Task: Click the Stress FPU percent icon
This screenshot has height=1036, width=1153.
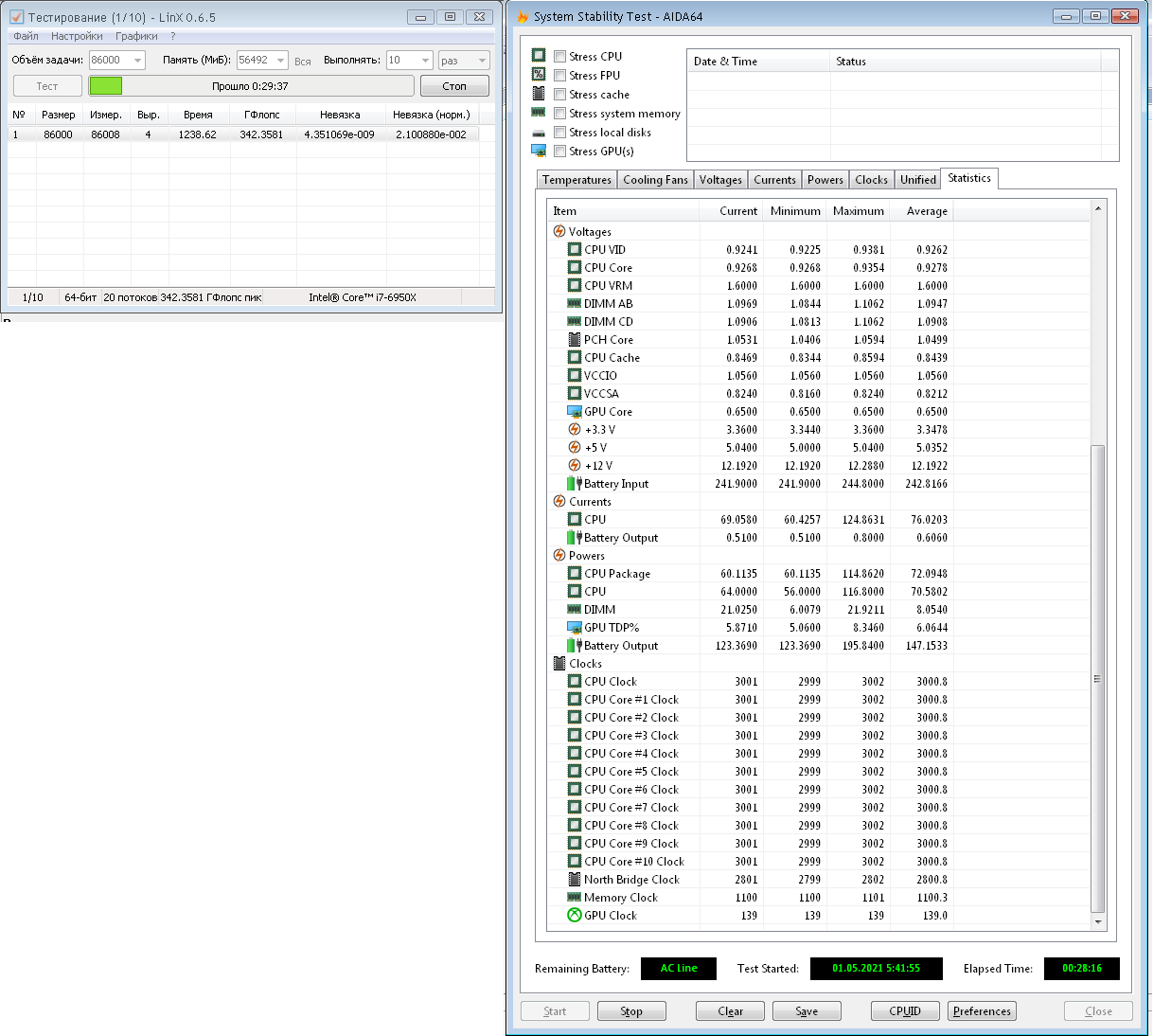Action: coord(539,75)
